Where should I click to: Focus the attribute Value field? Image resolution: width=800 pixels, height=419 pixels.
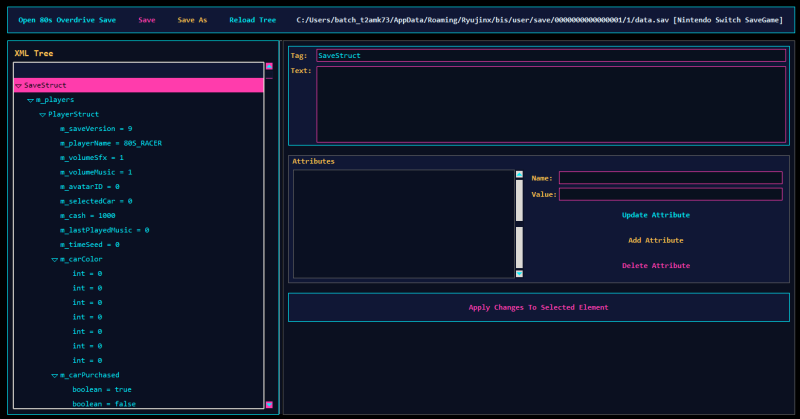pyautogui.click(x=670, y=194)
